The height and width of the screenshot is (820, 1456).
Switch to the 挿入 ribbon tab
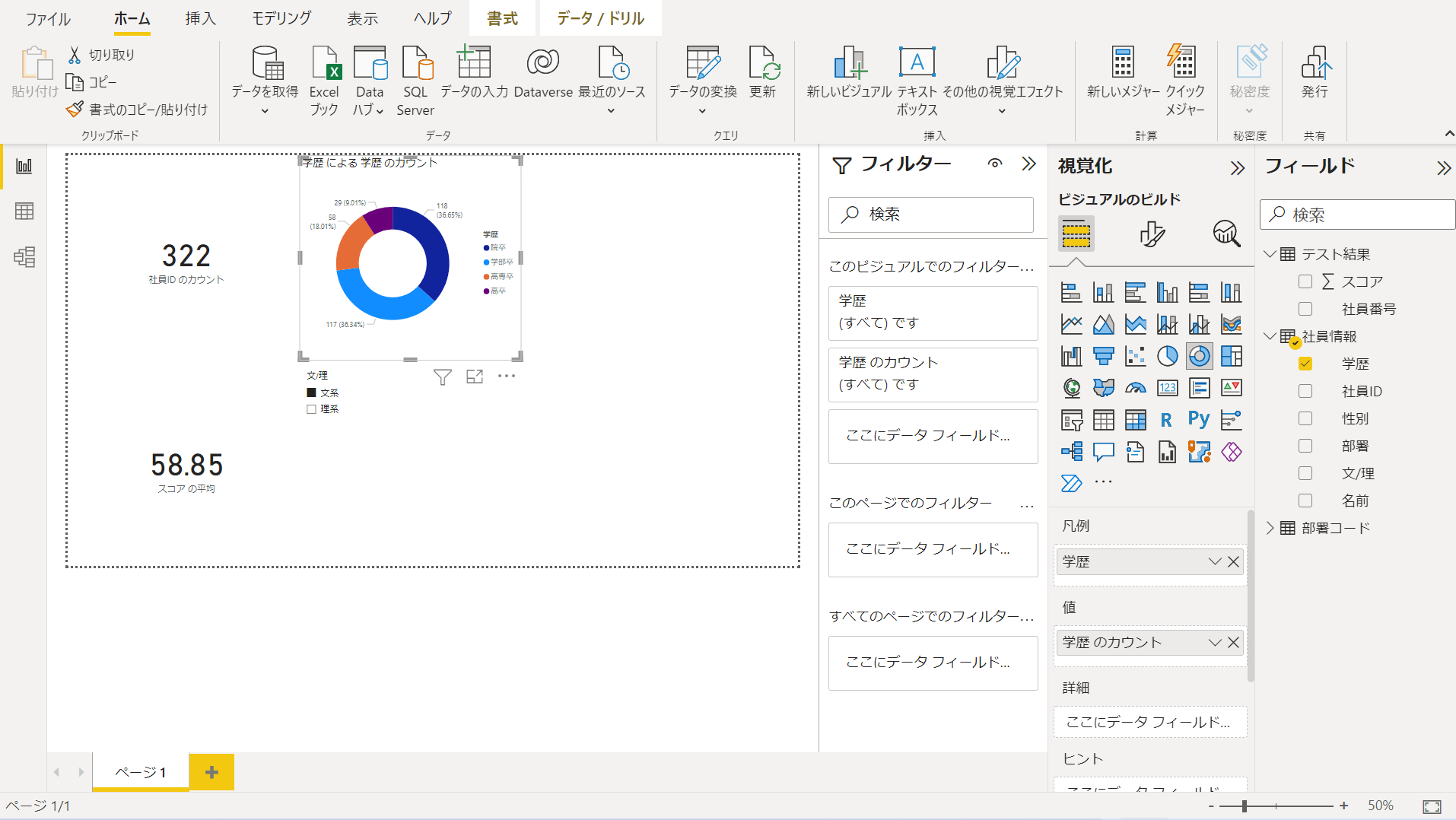pyautogui.click(x=201, y=19)
